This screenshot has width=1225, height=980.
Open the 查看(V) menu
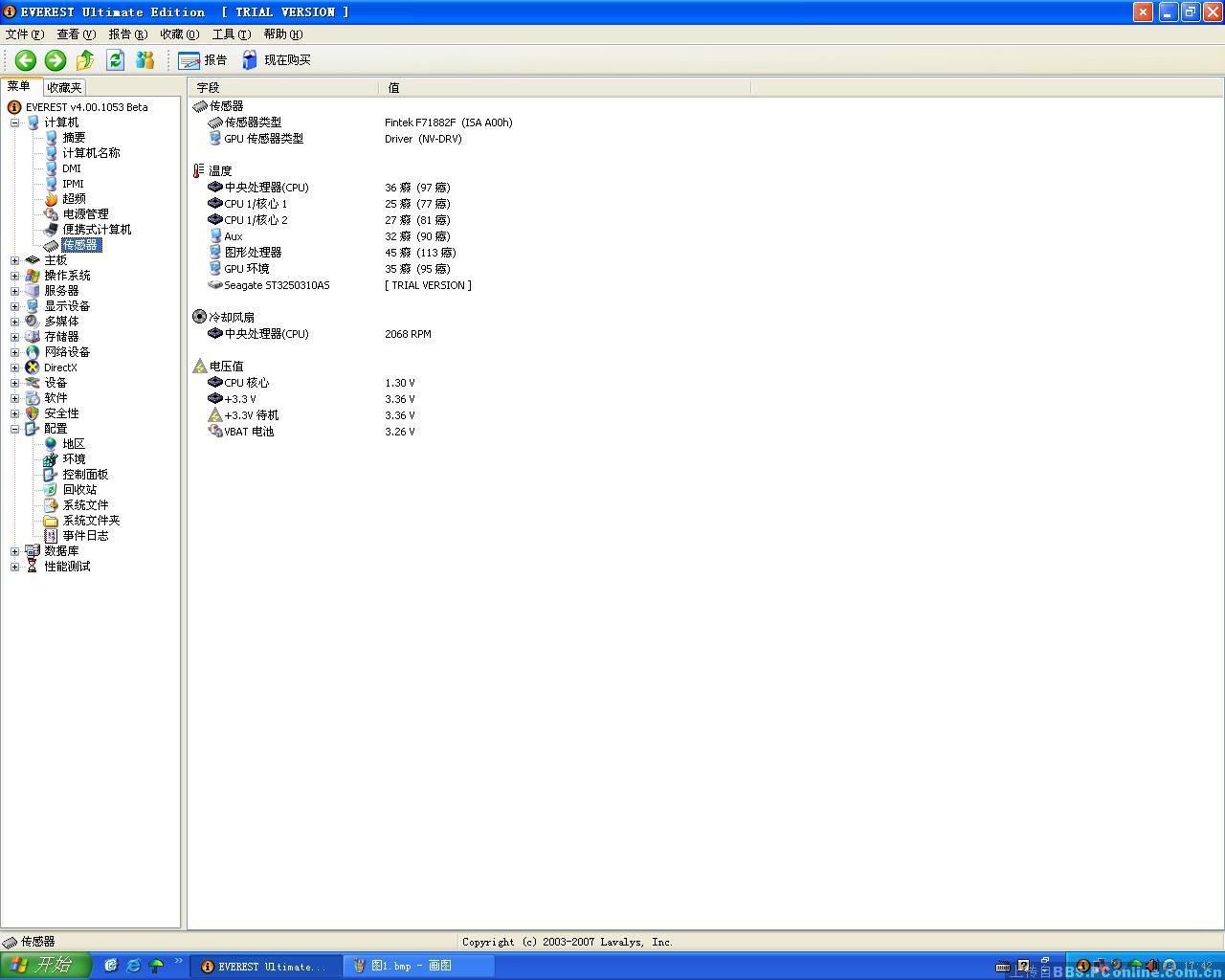click(x=77, y=34)
